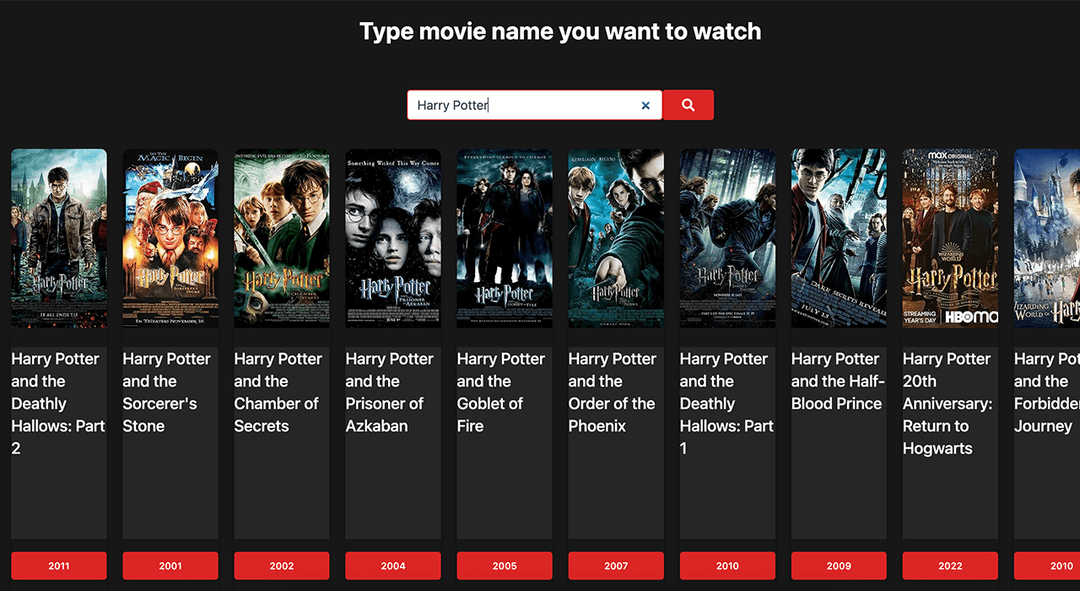Clear the search text with the X icon

pyautogui.click(x=645, y=105)
